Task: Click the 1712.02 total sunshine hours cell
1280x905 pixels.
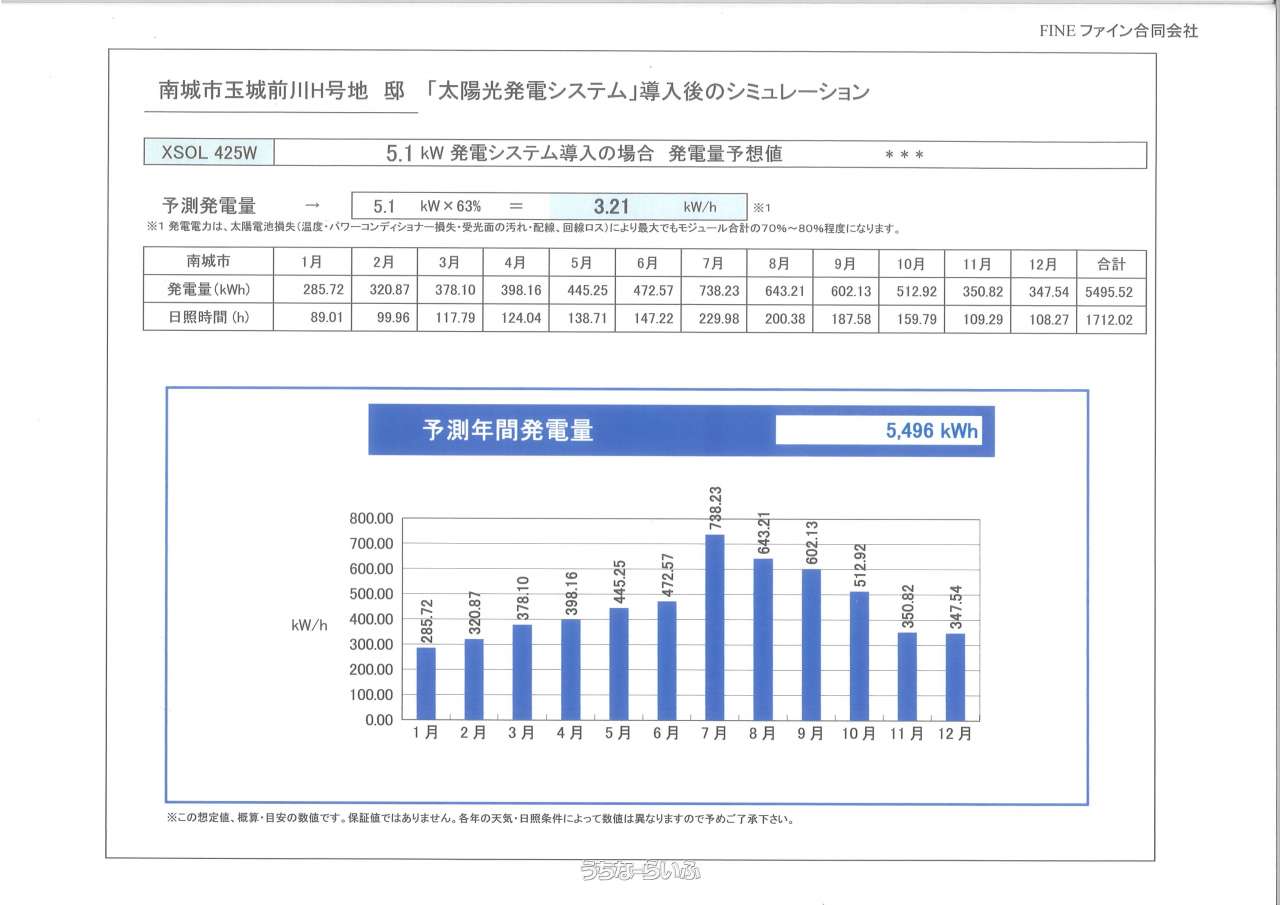Action: [1111, 320]
